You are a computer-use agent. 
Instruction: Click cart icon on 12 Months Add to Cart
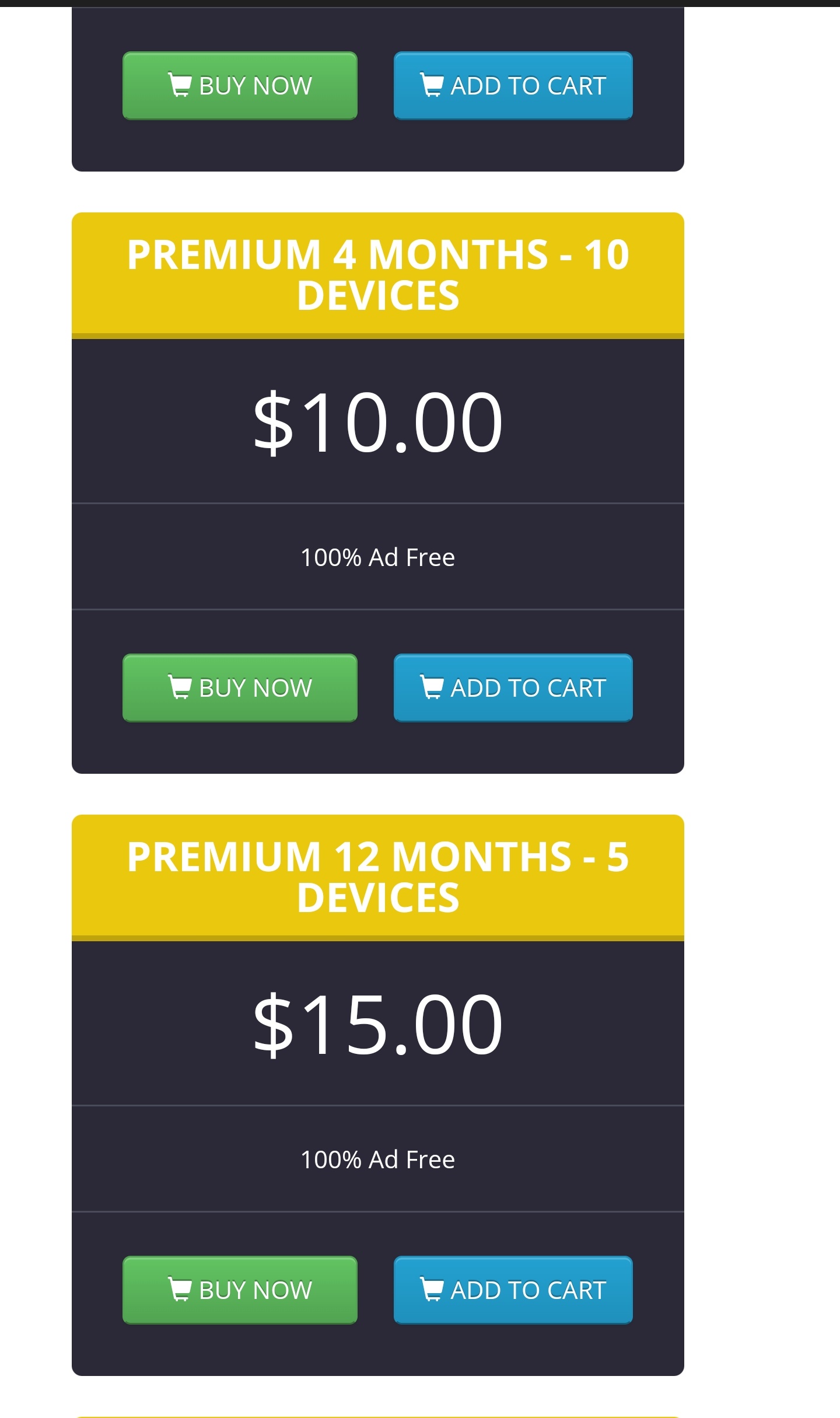pyautogui.click(x=432, y=1289)
